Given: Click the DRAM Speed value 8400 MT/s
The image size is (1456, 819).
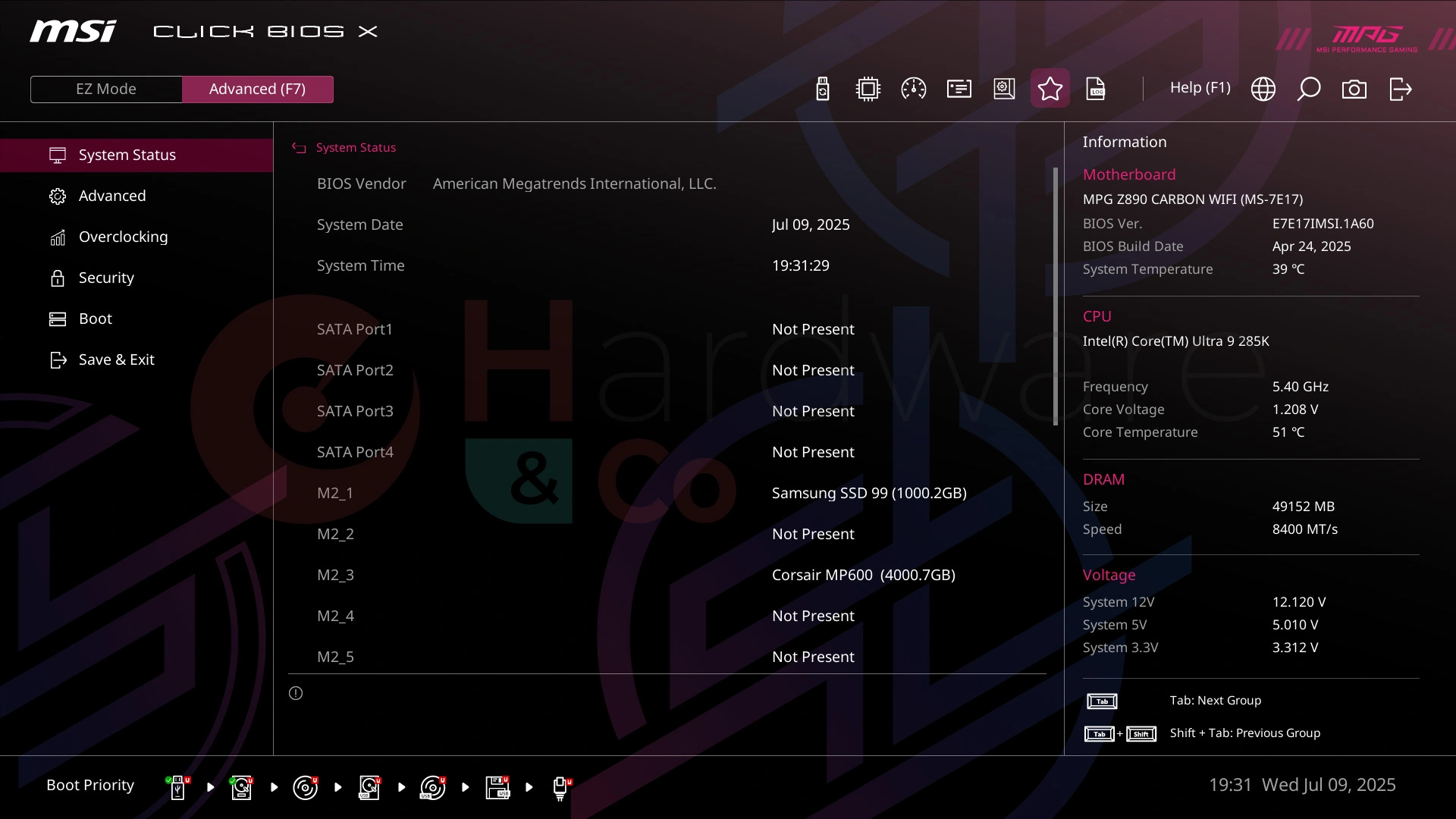Looking at the screenshot, I should 1304,529.
